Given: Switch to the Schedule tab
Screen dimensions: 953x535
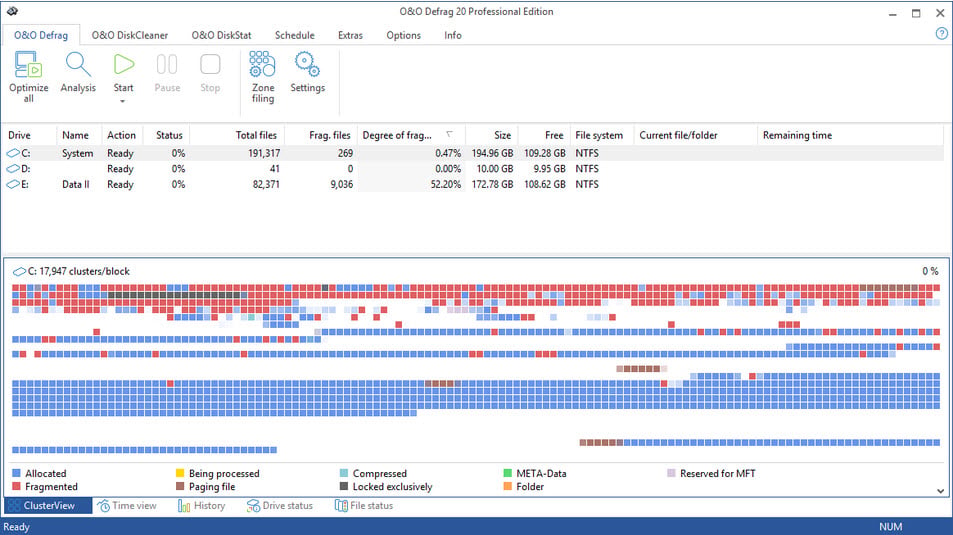Looking at the screenshot, I should pyautogui.click(x=294, y=35).
